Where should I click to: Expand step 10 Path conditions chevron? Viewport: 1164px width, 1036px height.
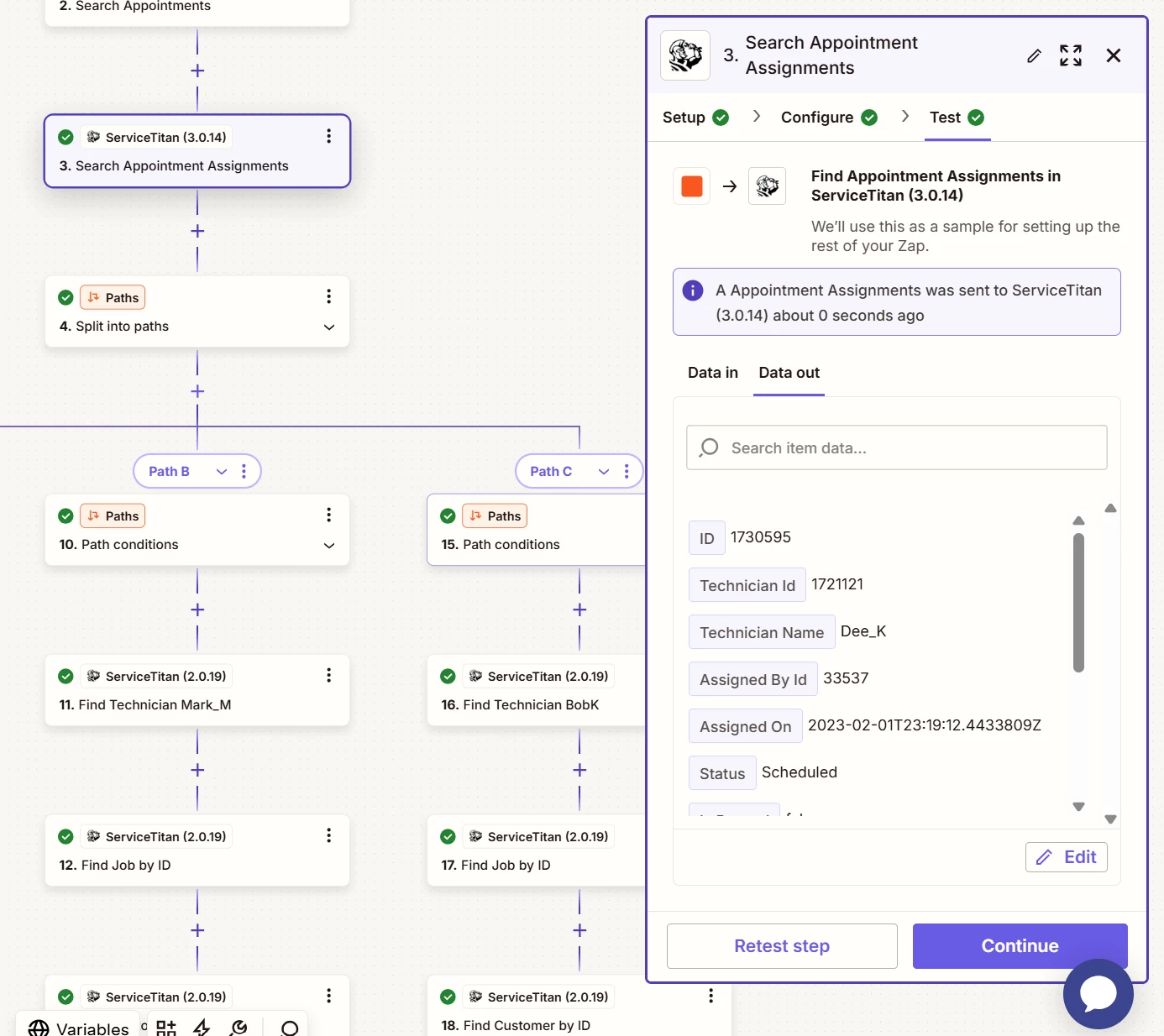click(x=329, y=545)
